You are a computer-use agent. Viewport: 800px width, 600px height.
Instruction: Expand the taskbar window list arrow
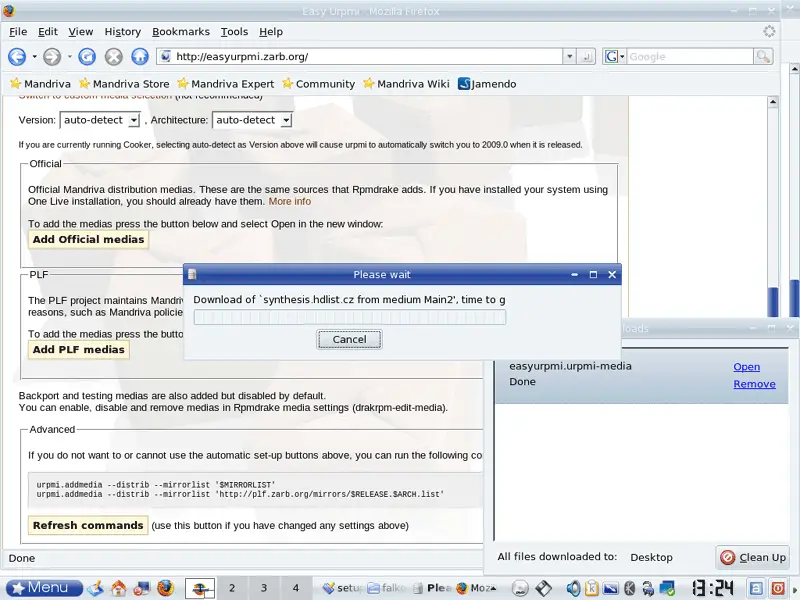click(x=493, y=588)
